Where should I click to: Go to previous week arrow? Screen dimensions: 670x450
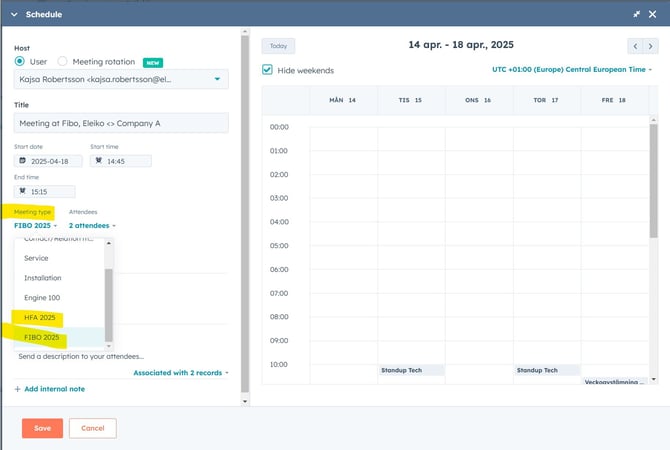(635, 46)
